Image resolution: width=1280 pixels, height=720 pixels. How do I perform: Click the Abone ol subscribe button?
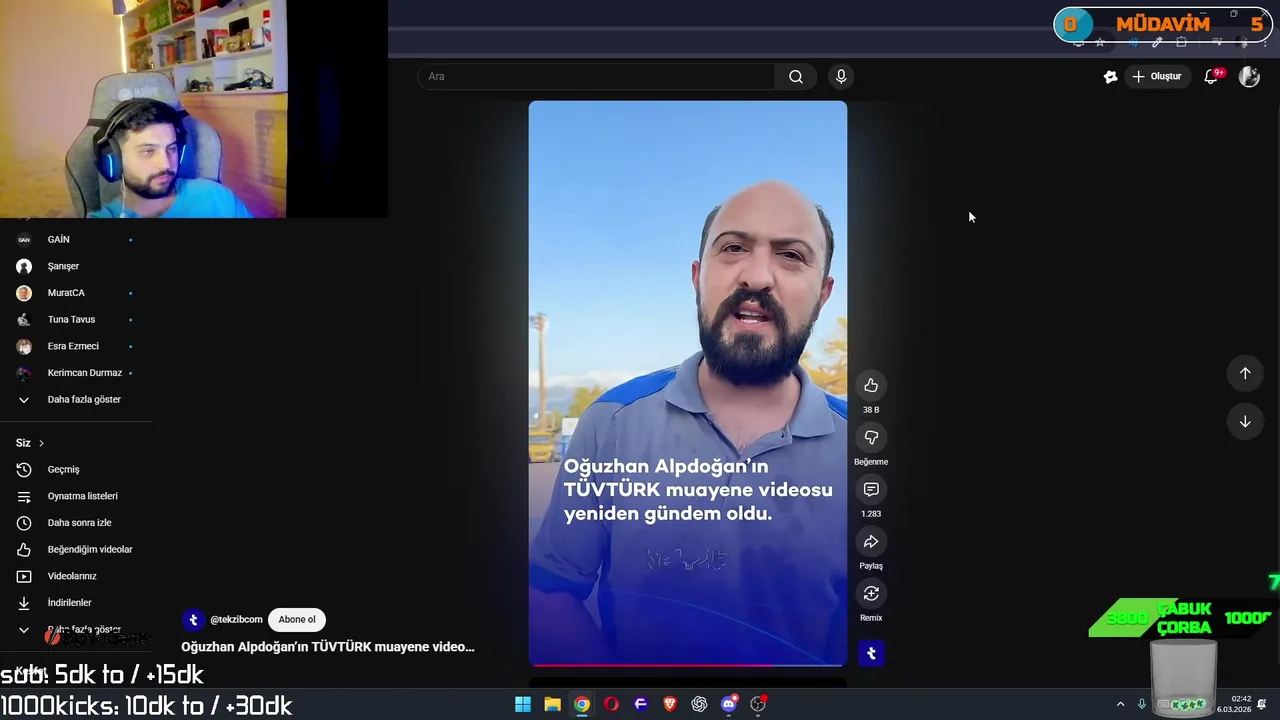click(x=297, y=620)
